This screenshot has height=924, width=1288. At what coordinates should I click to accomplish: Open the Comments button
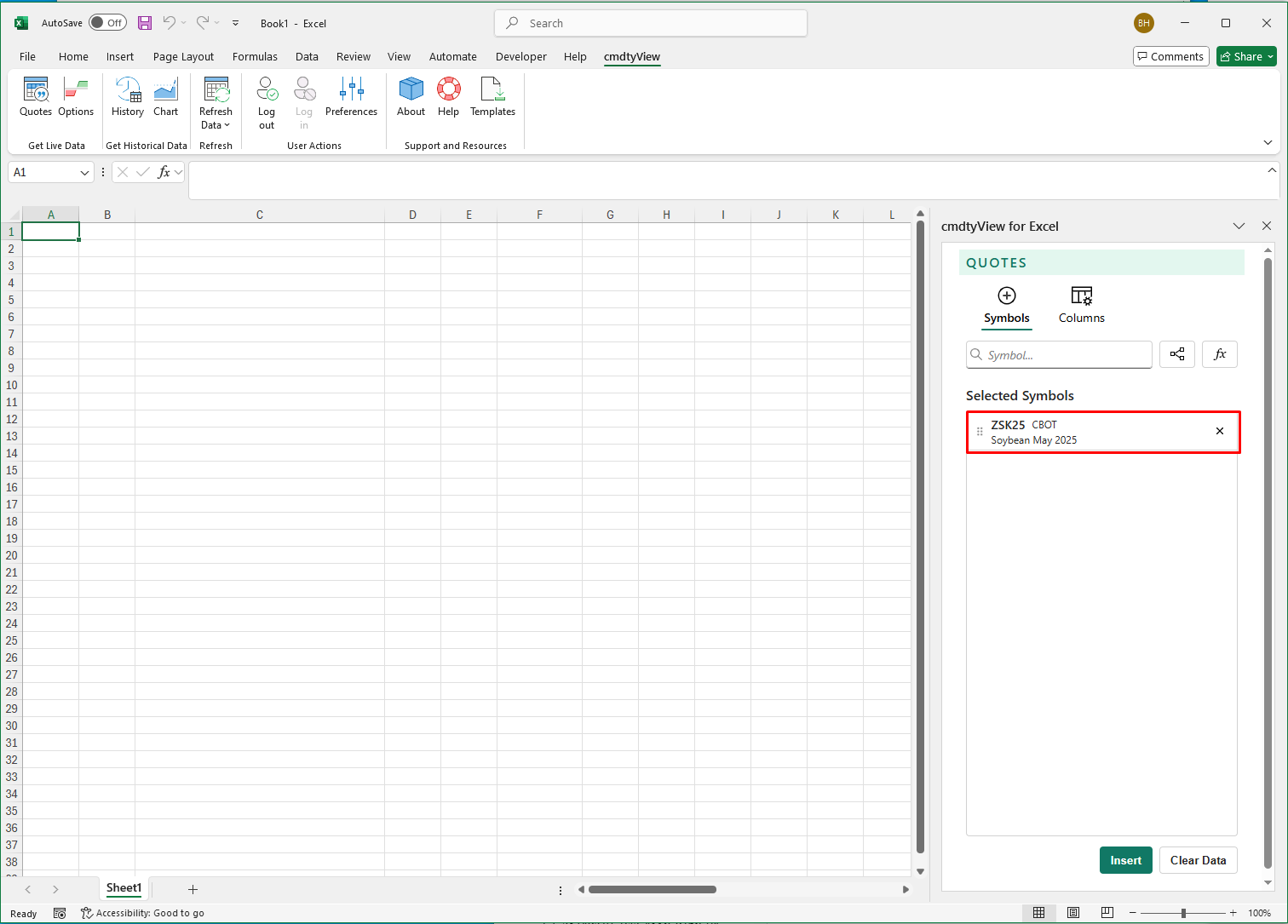pos(1171,56)
